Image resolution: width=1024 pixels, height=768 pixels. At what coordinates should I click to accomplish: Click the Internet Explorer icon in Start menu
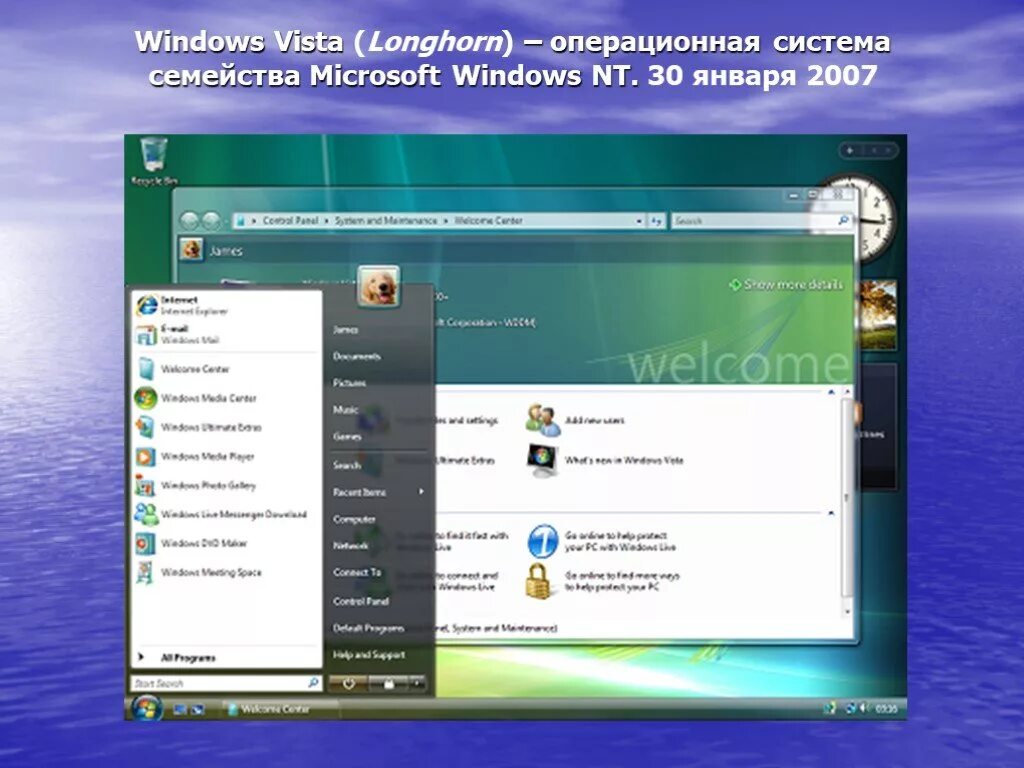[146, 305]
